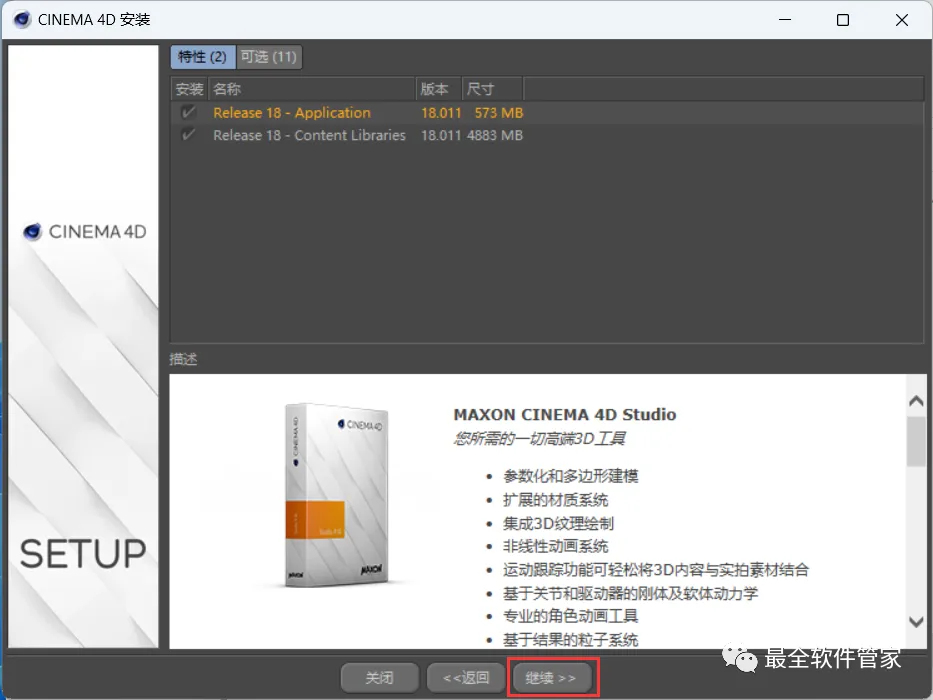Viewport: 933px width, 700px height.
Task: Maximize the CINEMA 4D 安装 window
Action: tap(843, 20)
